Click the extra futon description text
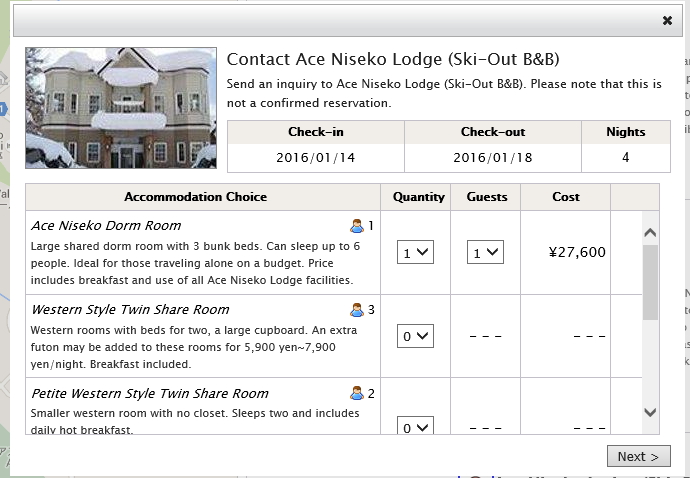 tap(194, 347)
